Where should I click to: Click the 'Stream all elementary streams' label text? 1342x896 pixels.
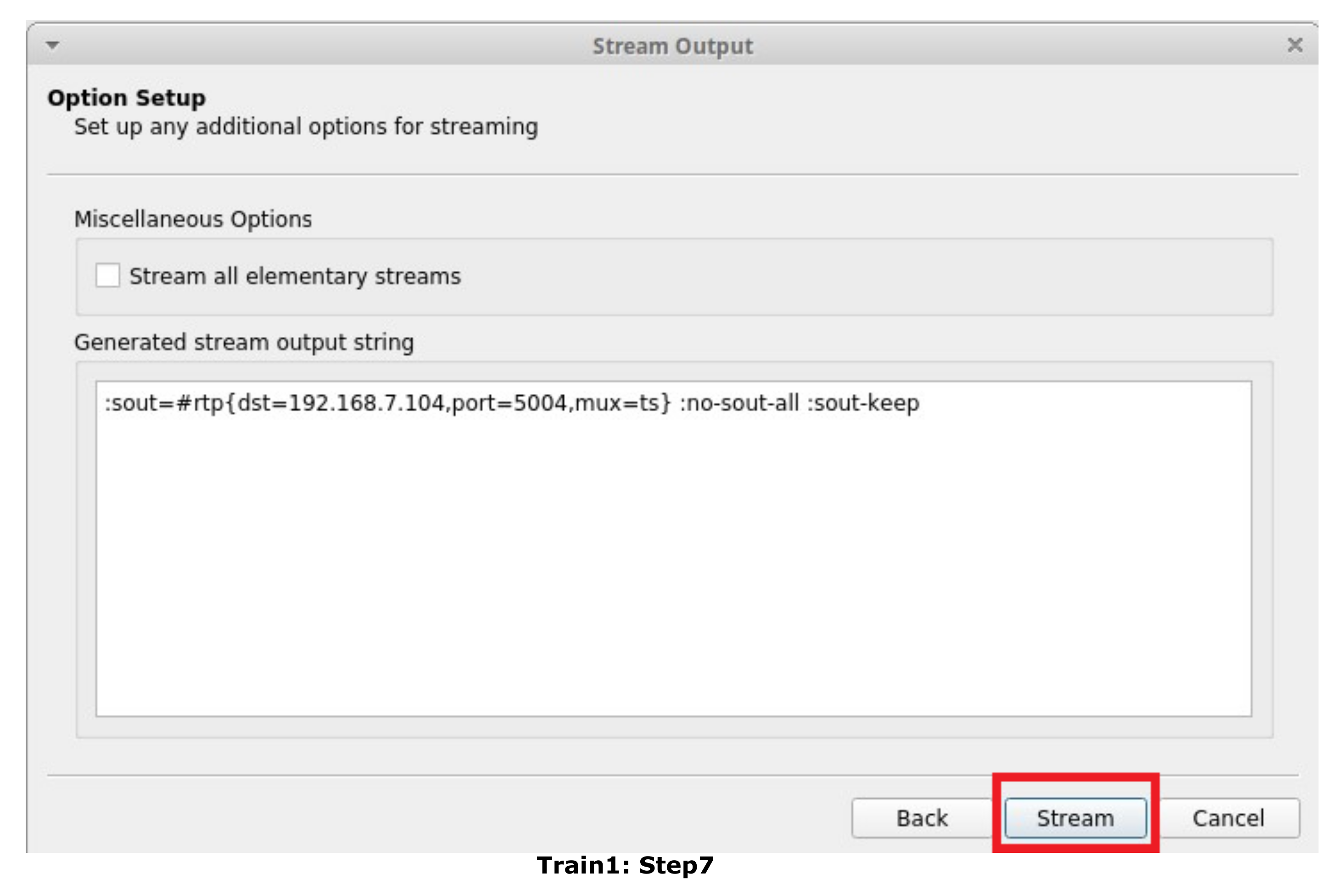pos(295,277)
